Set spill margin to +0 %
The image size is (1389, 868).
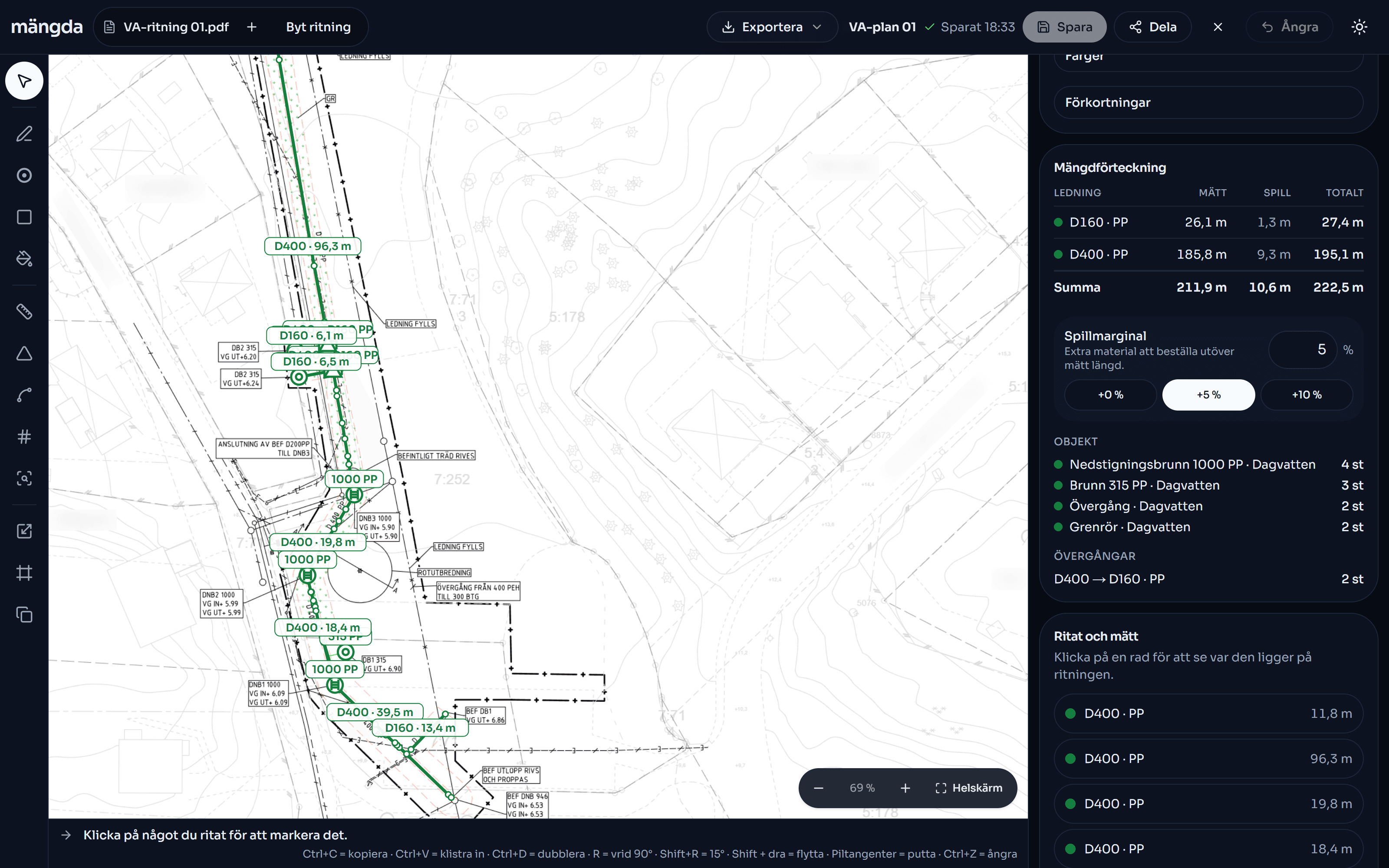coord(1110,395)
